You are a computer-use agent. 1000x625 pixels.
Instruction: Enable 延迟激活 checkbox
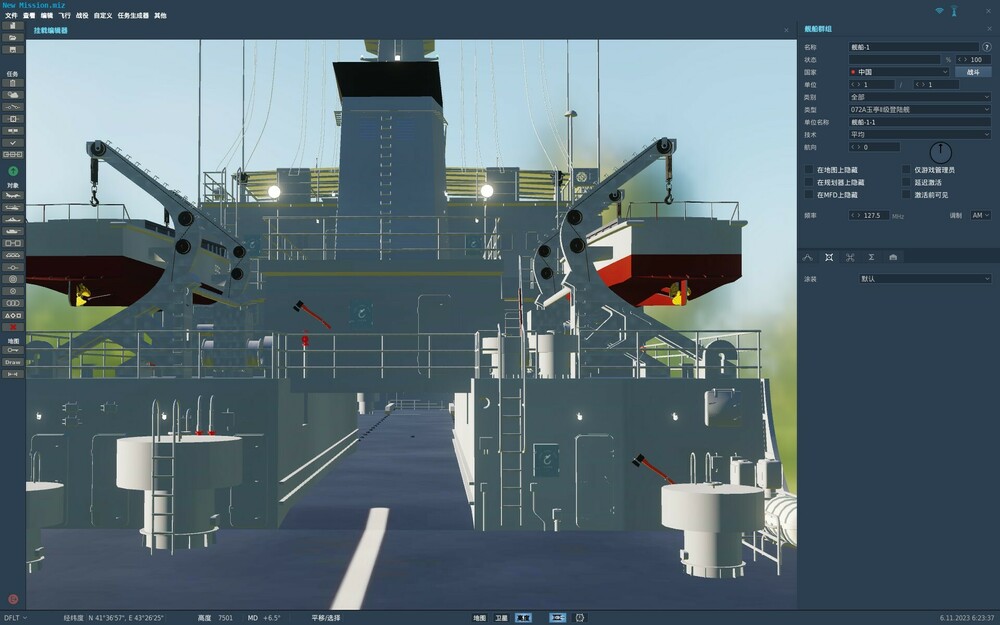906,182
